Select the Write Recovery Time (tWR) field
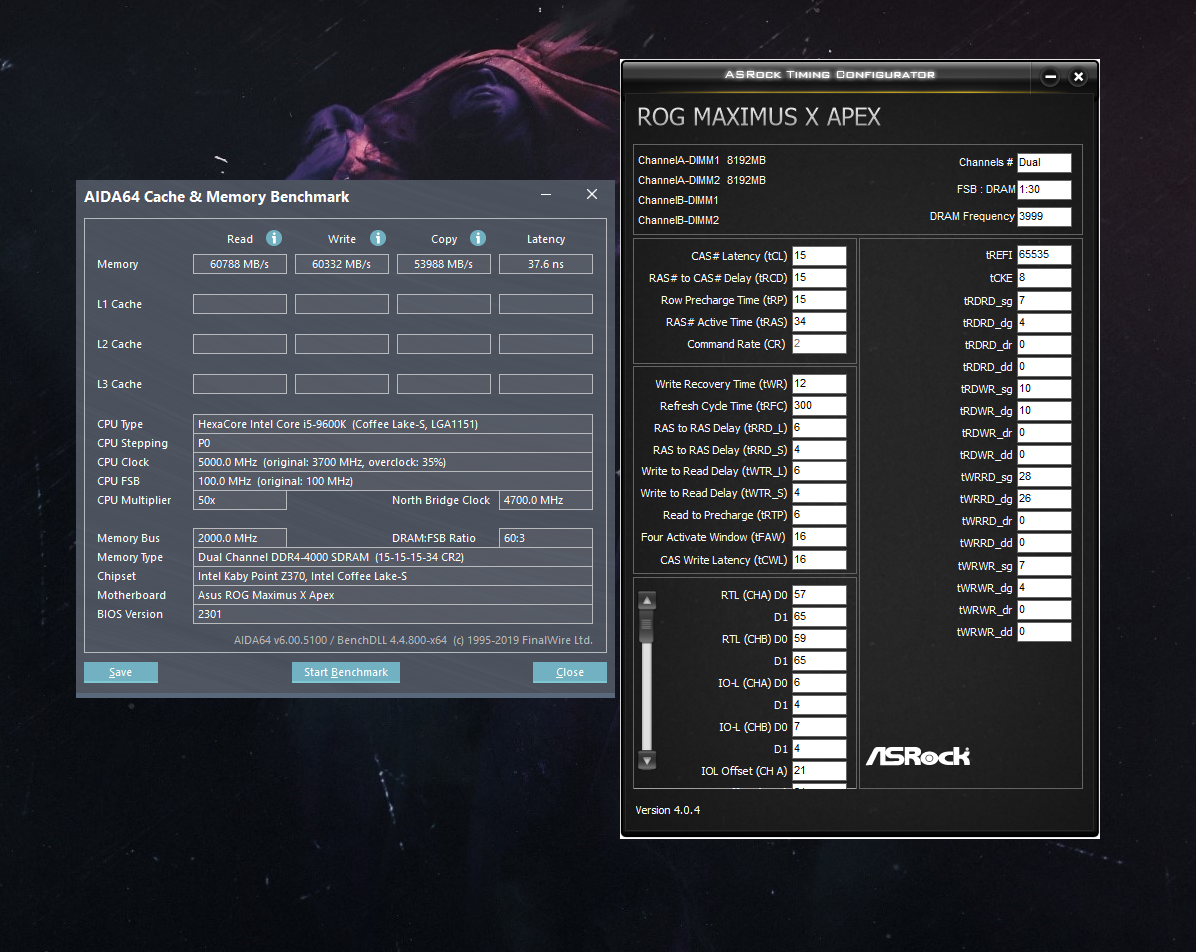The width and height of the screenshot is (1196, 952). (819, 384)
